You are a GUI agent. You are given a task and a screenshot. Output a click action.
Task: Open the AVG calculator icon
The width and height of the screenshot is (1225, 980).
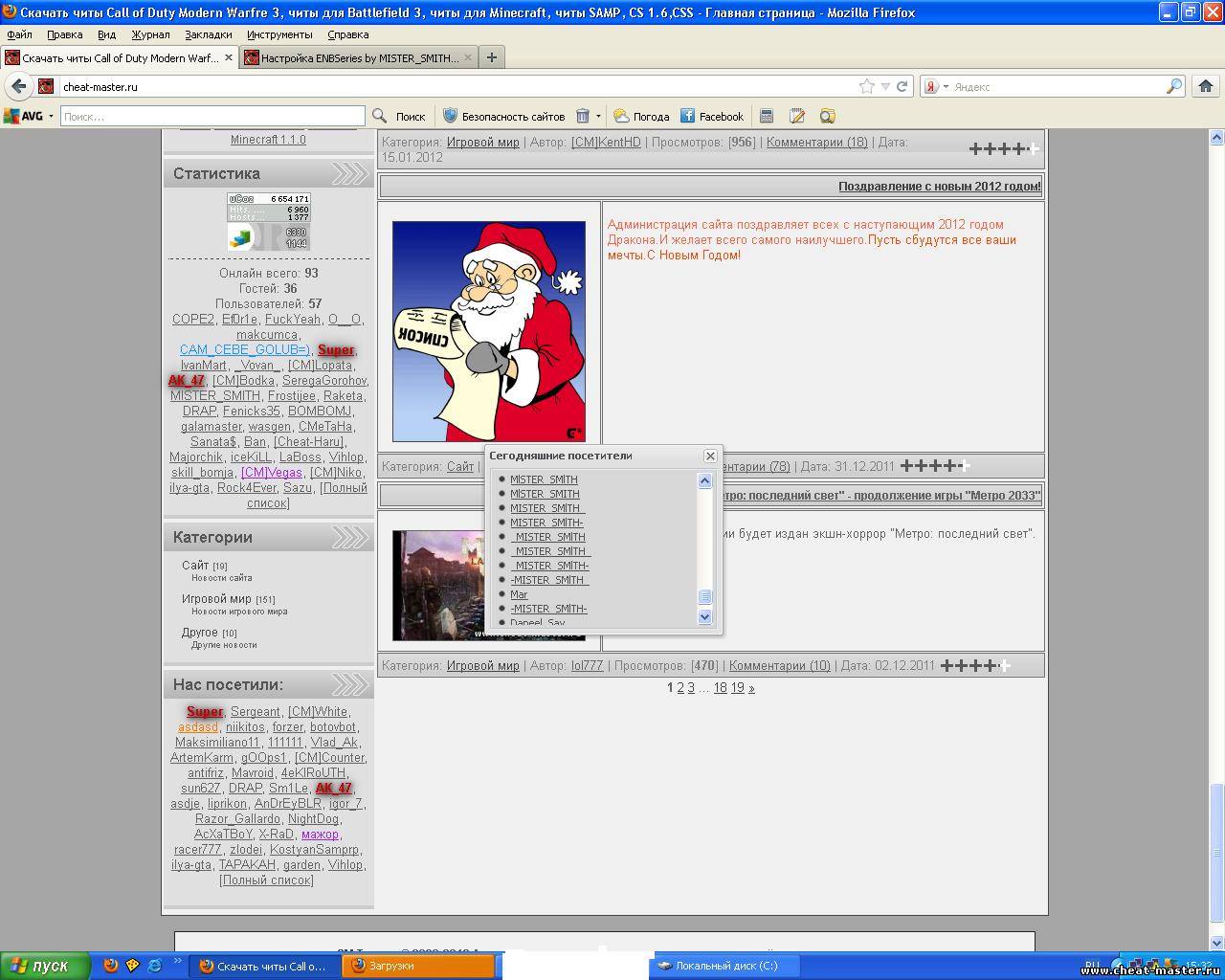tap(766, 116)
